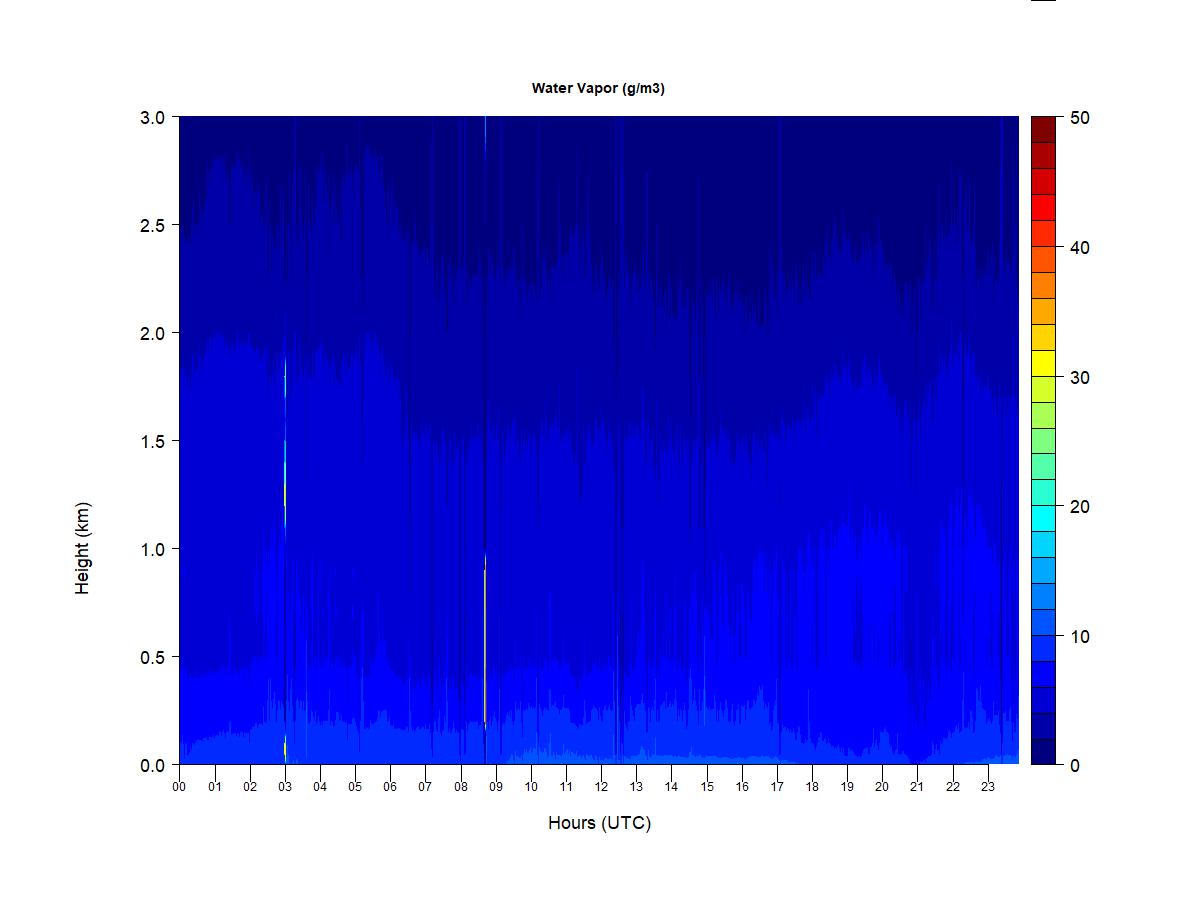The image size is (1200, 900).
Task: Click the 12 hour tick label
Action: coord(601,786)
